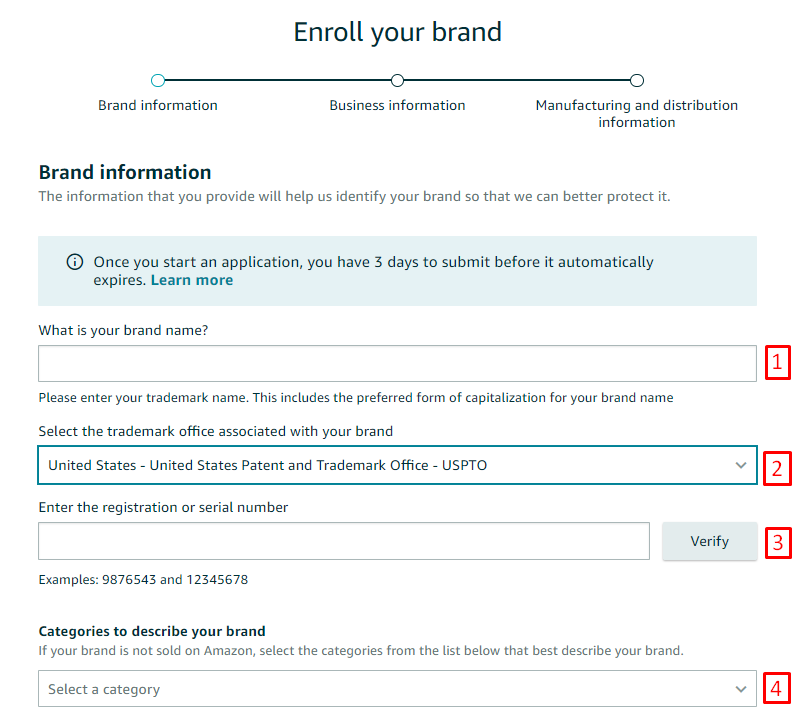Click red marker number 4

coord(779,688)
